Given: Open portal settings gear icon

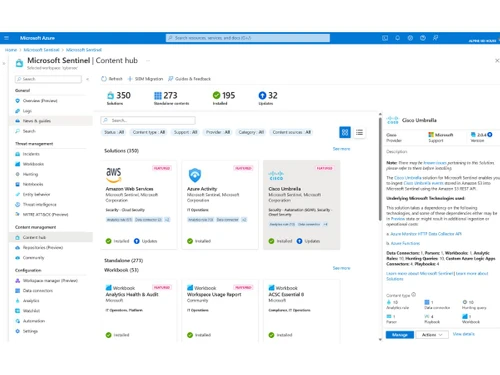Looking at the screenshot, I should [x=410, y=38].
